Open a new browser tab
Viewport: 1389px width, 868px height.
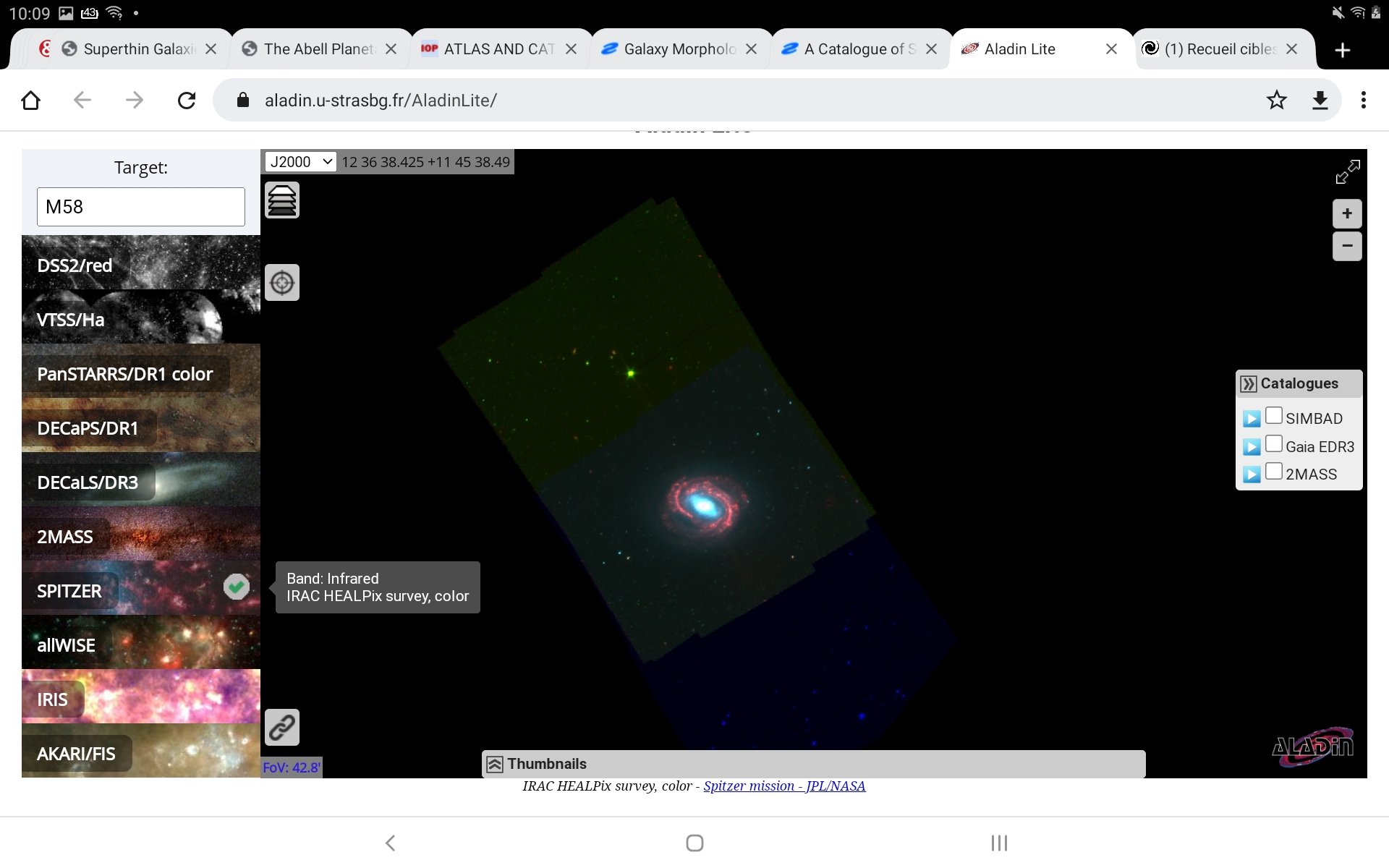pyautogui.click(x=1343, y=50)
